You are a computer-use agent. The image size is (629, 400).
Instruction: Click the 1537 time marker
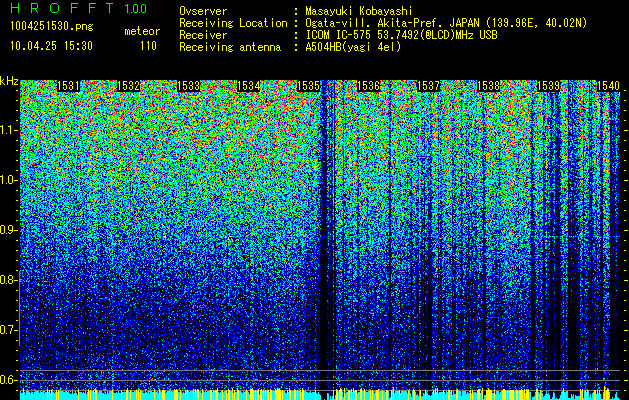pos(428,86)
